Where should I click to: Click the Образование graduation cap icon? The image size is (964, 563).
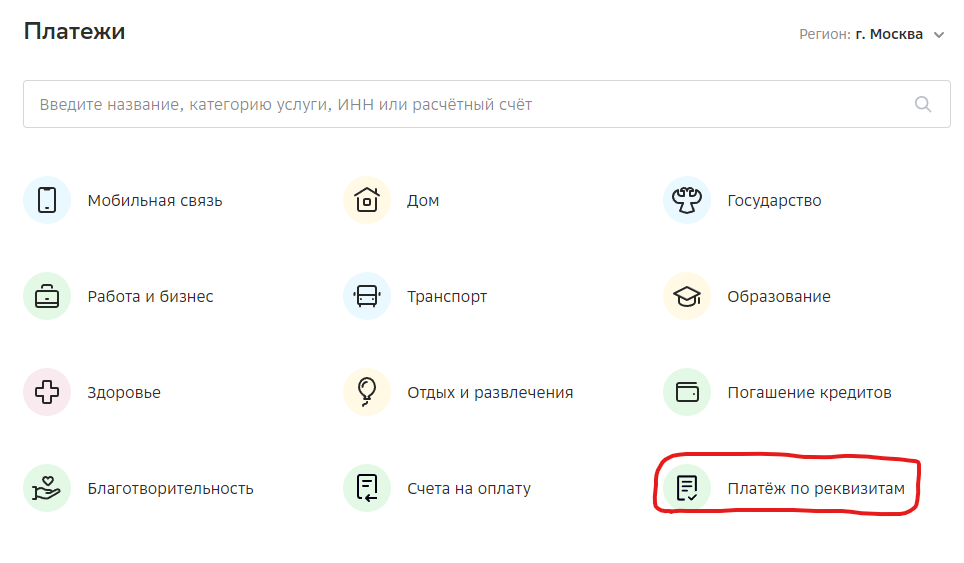click(687, 296)
